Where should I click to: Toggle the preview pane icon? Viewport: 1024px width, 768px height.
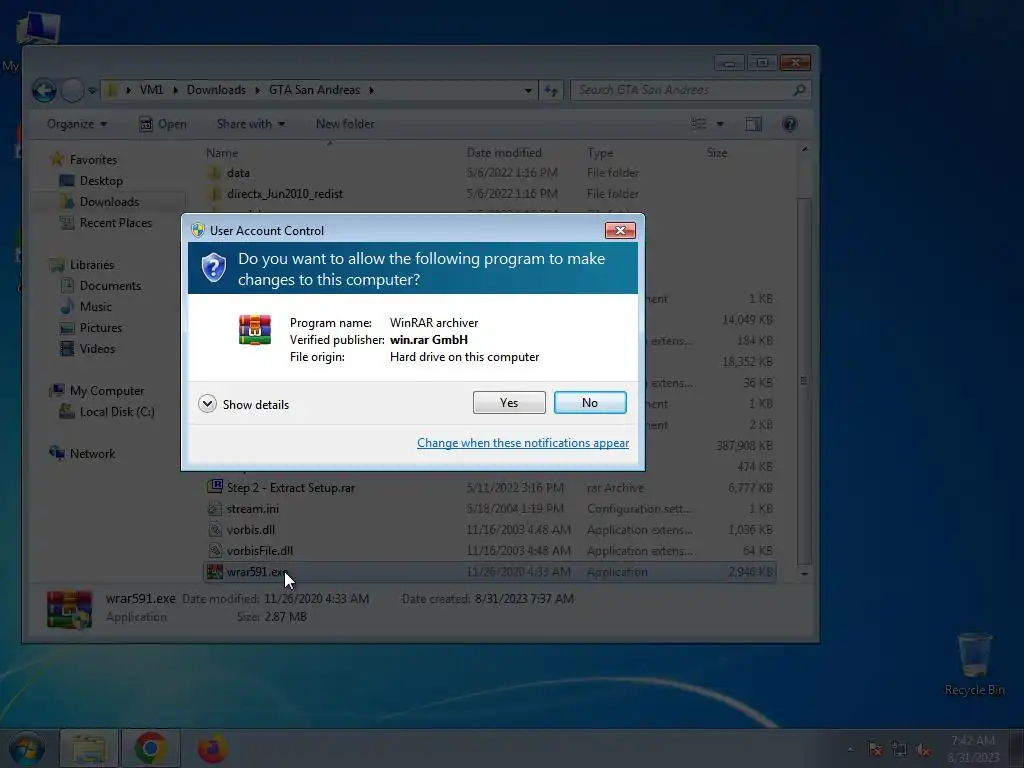coord(754,124)
